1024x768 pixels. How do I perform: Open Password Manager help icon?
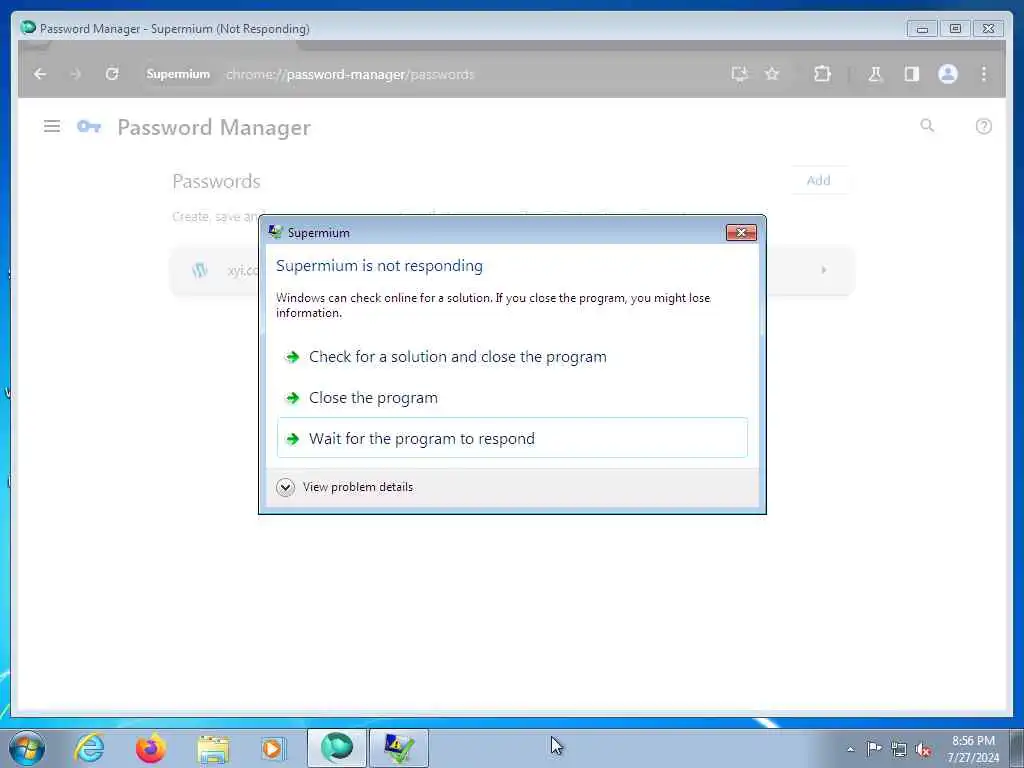(x=984, y=126)
